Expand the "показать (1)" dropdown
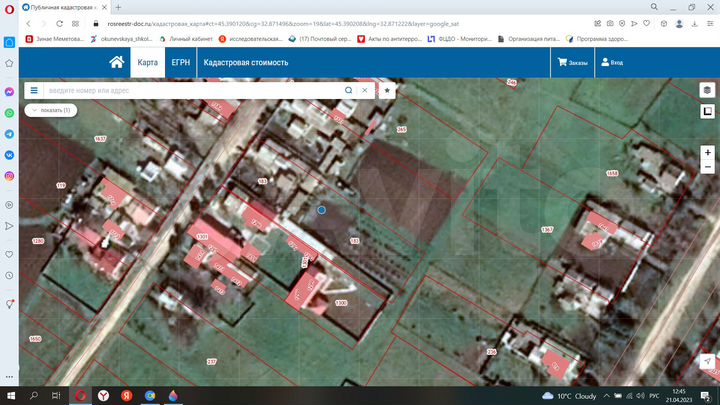The image size is (720, 405). coord(49,109)
